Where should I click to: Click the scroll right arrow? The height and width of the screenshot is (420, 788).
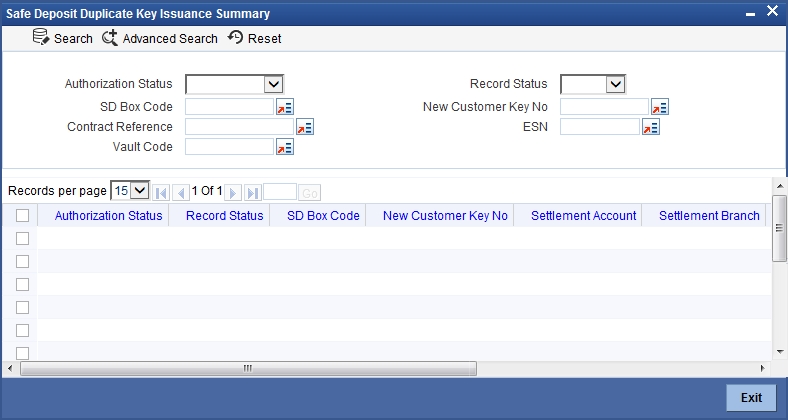pyautogui.click(x=763, y=368)
